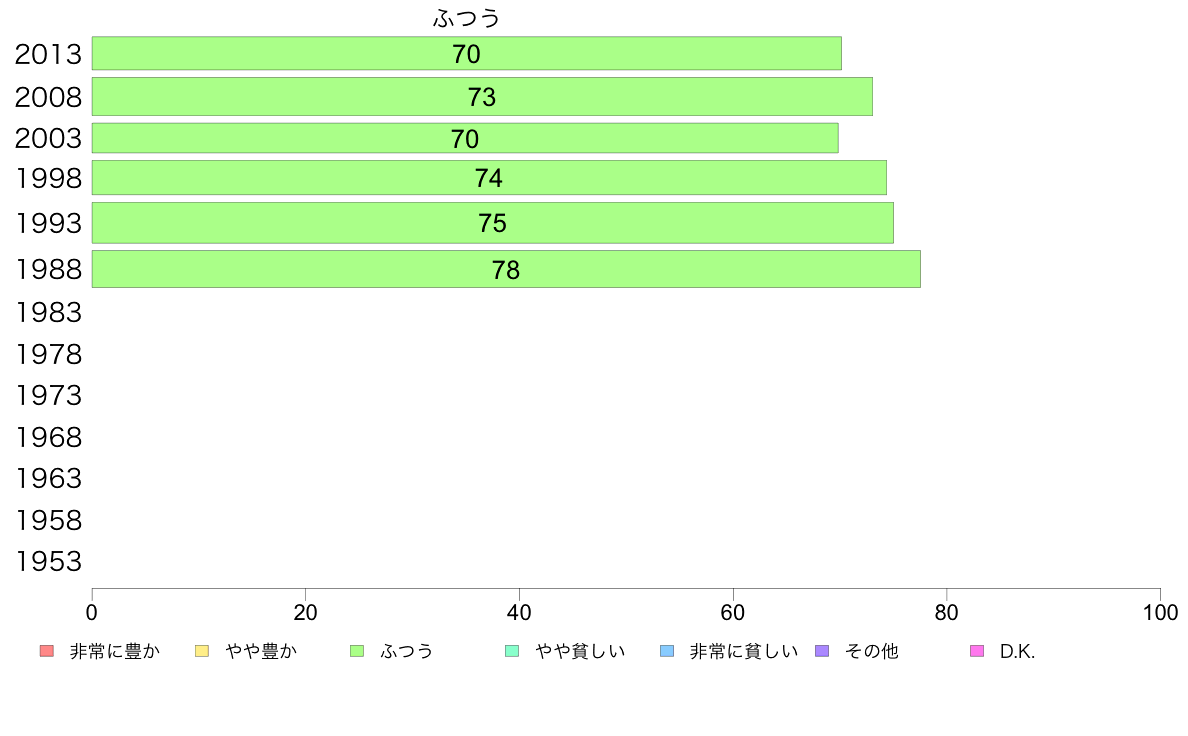
Task: Click the 1953 year axis label
Action: [48, 562]
